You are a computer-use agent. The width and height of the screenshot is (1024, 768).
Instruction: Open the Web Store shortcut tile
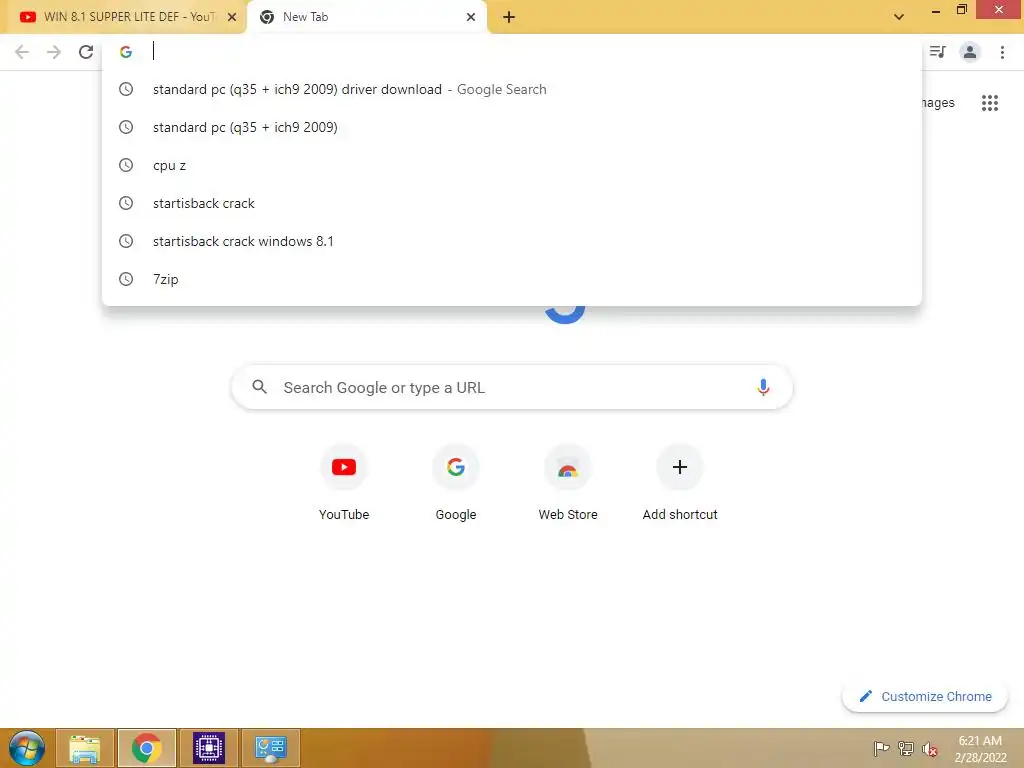[568, 482]
